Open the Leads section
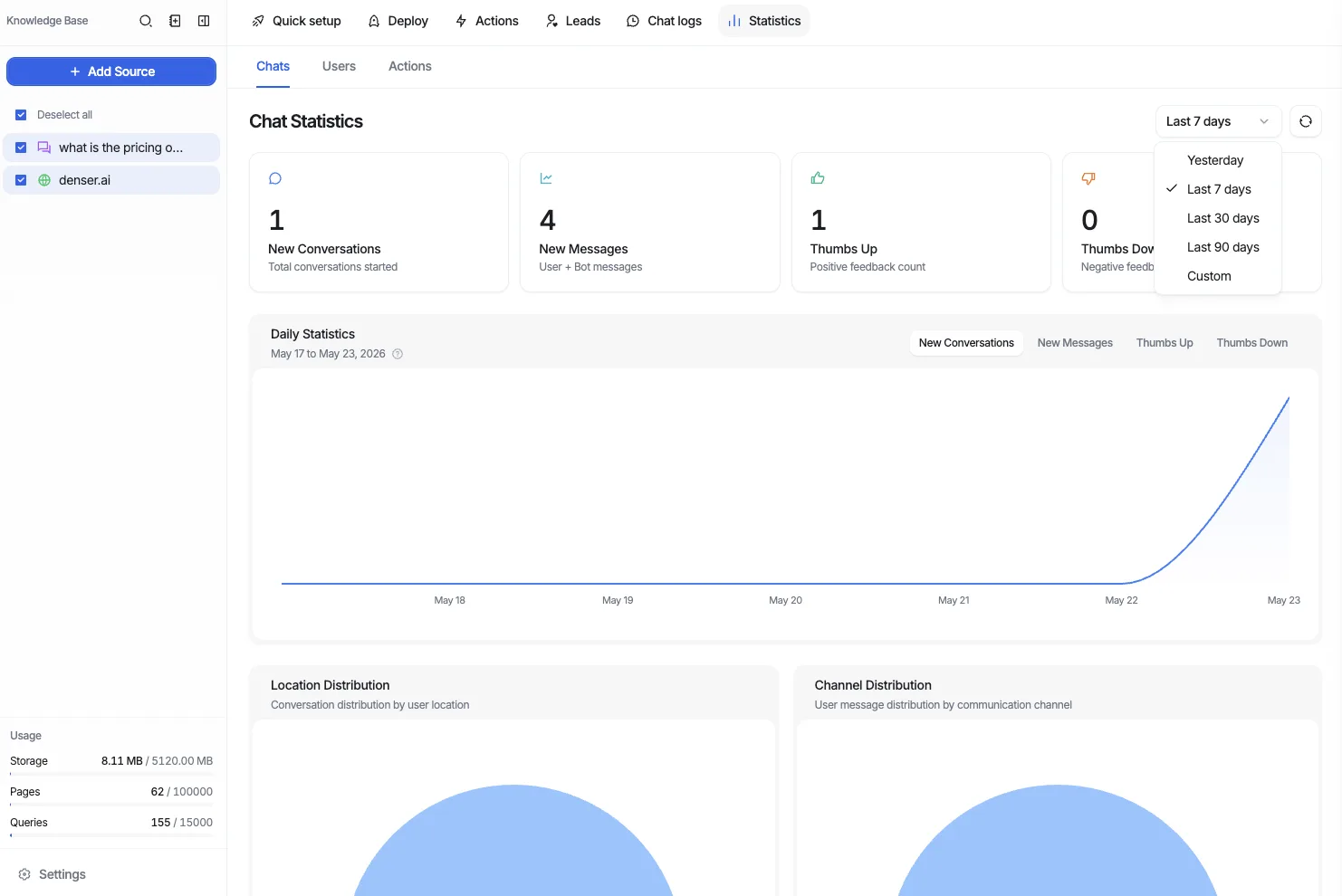Viewport: 1342px width, 896px height. (x=572, y=21)
